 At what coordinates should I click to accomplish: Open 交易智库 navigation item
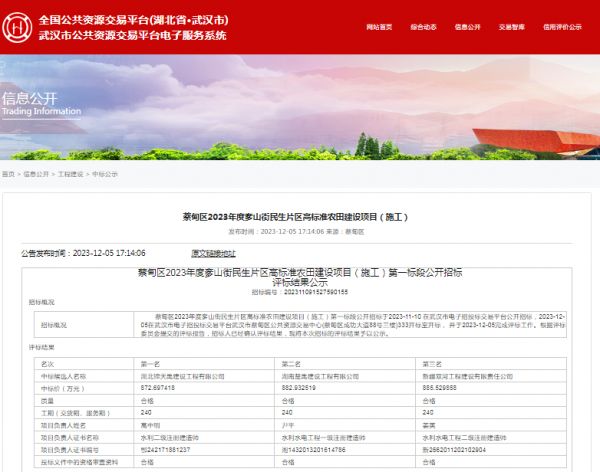click(x=513, y=27)
